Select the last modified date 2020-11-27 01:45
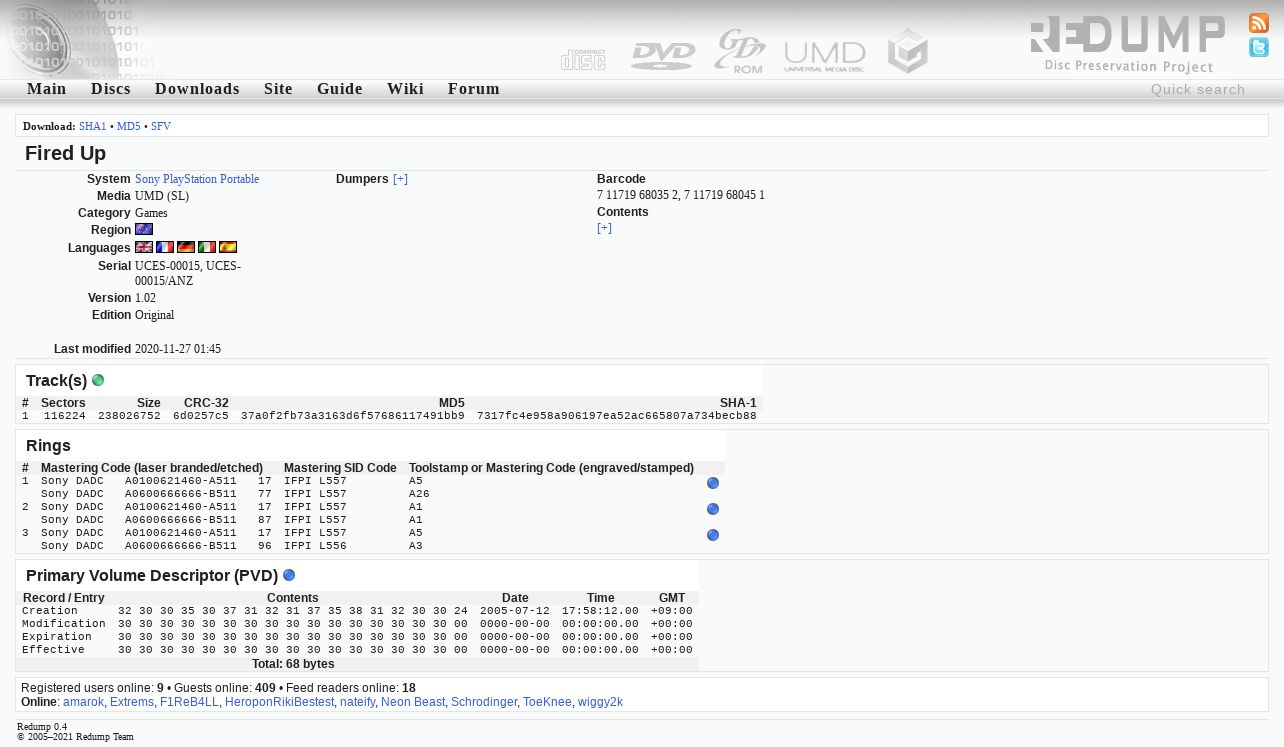 [x=178, y=349]
